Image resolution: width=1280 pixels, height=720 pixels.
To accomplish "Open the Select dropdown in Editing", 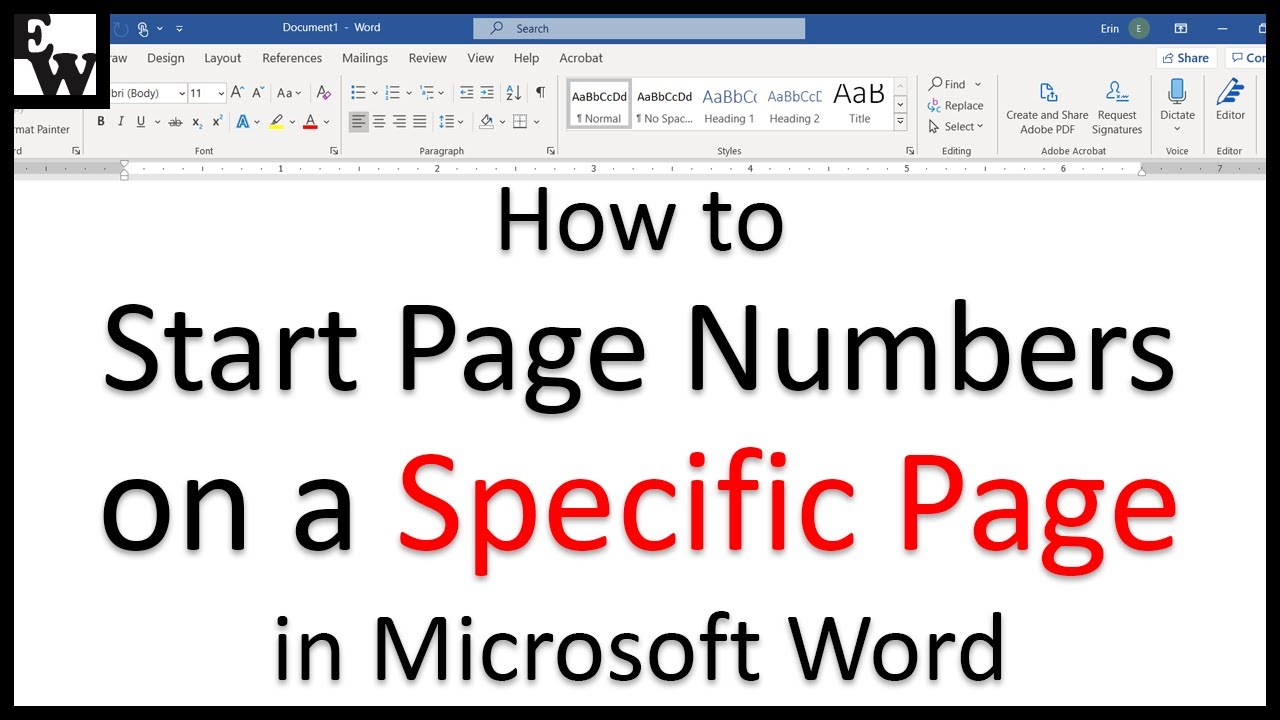I will pyautogui.click(x=956, y=127).
